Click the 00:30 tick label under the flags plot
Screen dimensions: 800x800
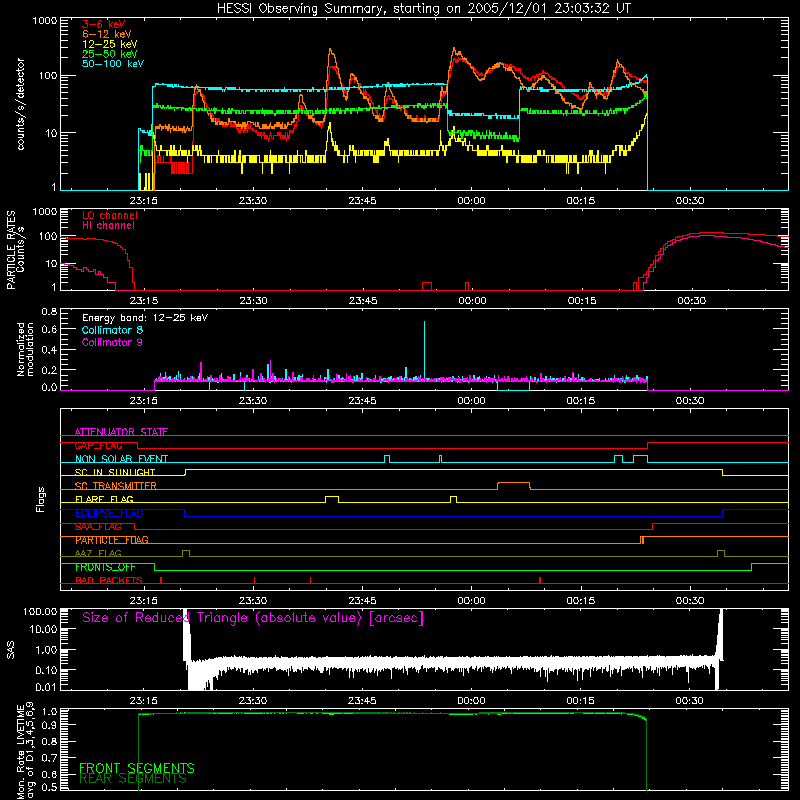click(x=690, y=601)
